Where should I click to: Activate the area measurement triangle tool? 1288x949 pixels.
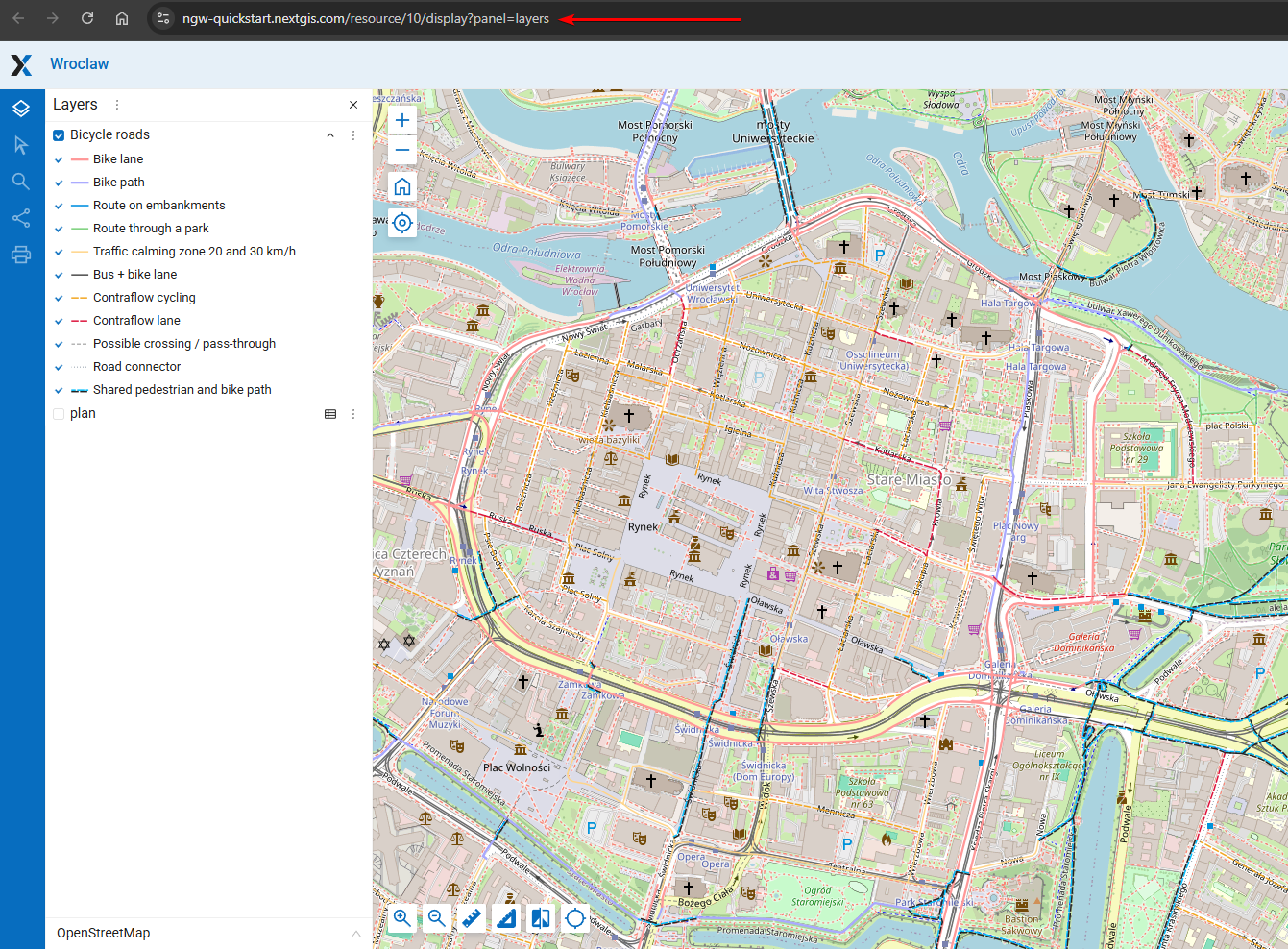pyautogui.click(x=506, y=918)
